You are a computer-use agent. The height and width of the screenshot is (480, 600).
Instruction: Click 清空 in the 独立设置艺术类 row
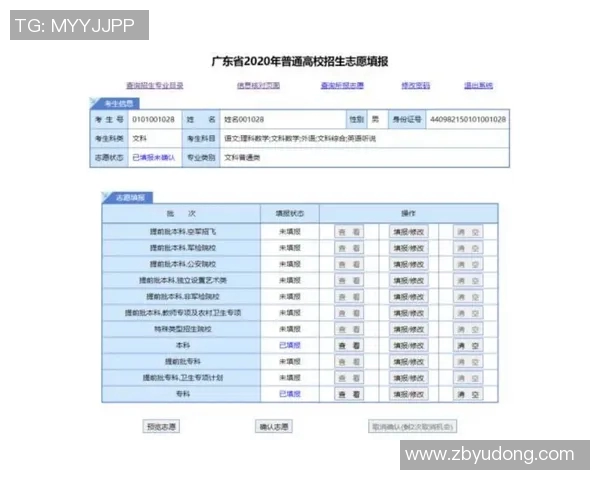pos(468,281)
